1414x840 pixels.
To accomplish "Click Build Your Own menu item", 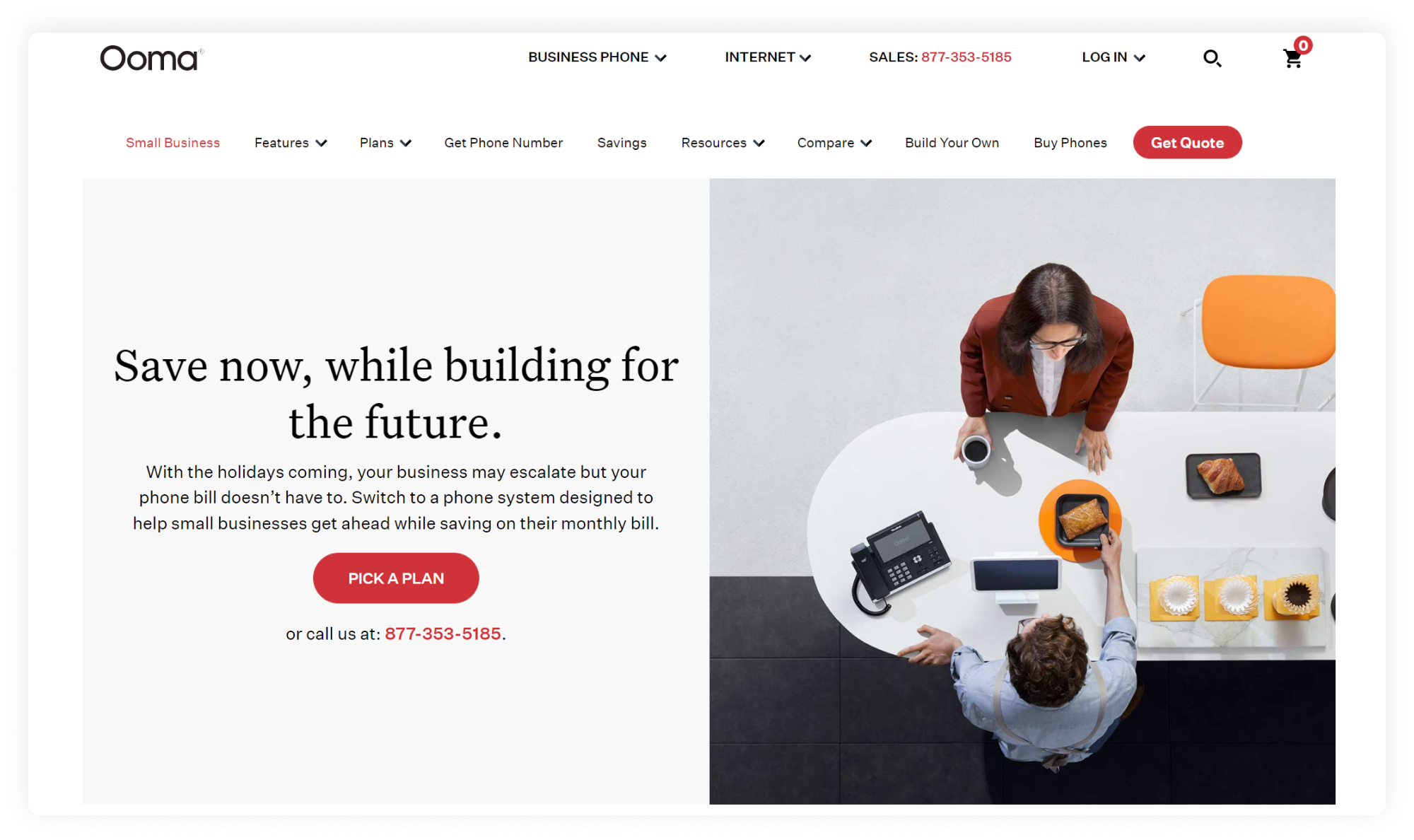I will pyautogui.click(x=951, y=142).
